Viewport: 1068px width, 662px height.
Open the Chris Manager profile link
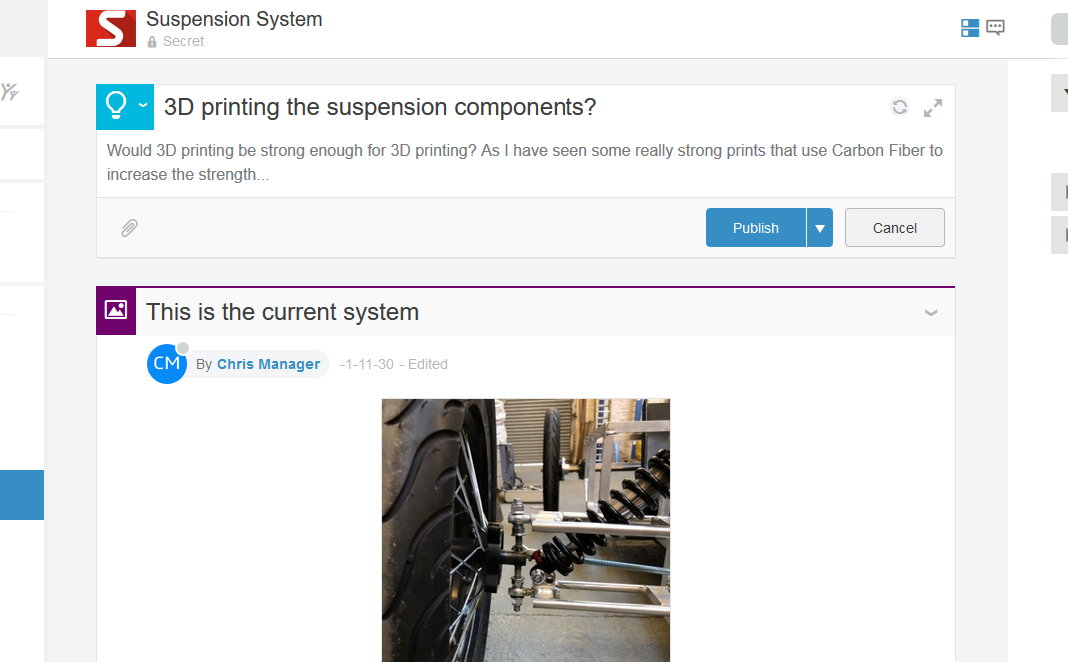[x=268, y=364]
